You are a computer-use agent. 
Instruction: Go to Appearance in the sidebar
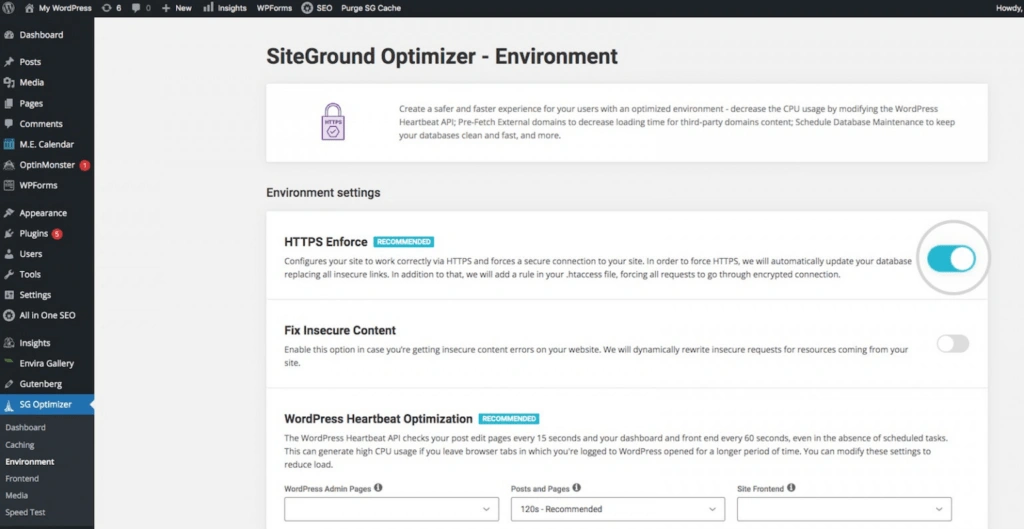pyautogui.click(x=43, y=213)
